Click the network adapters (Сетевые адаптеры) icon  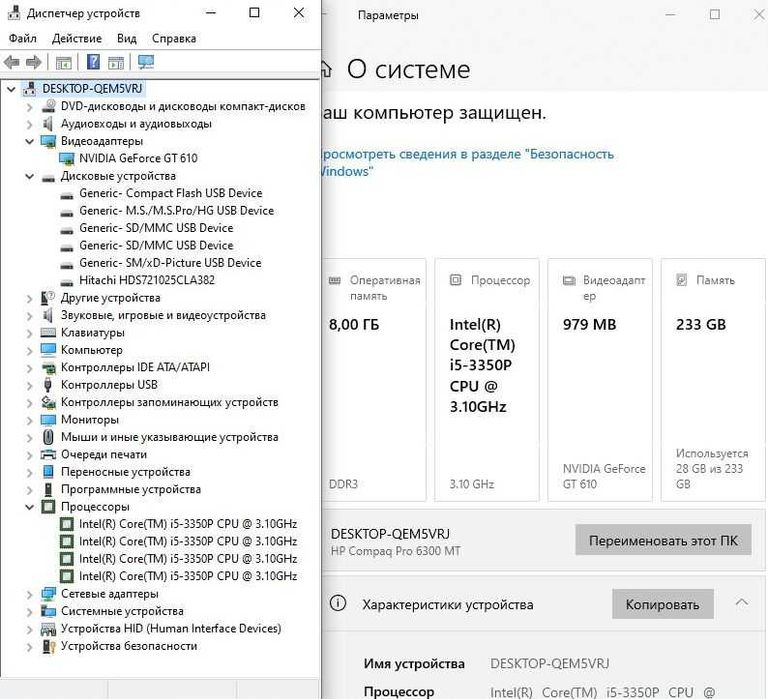(48, 594)
